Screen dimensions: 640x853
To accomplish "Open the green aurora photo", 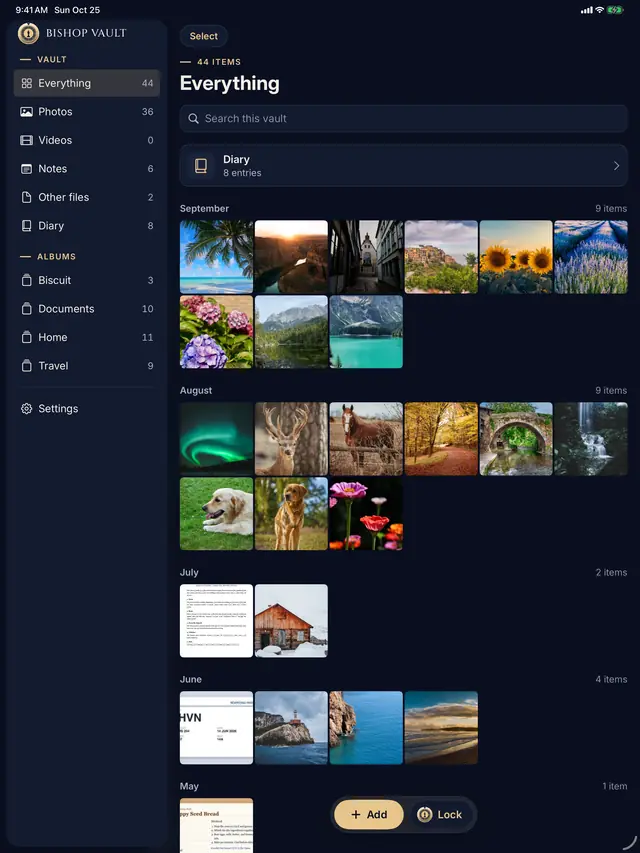I will tap(217, 438).
